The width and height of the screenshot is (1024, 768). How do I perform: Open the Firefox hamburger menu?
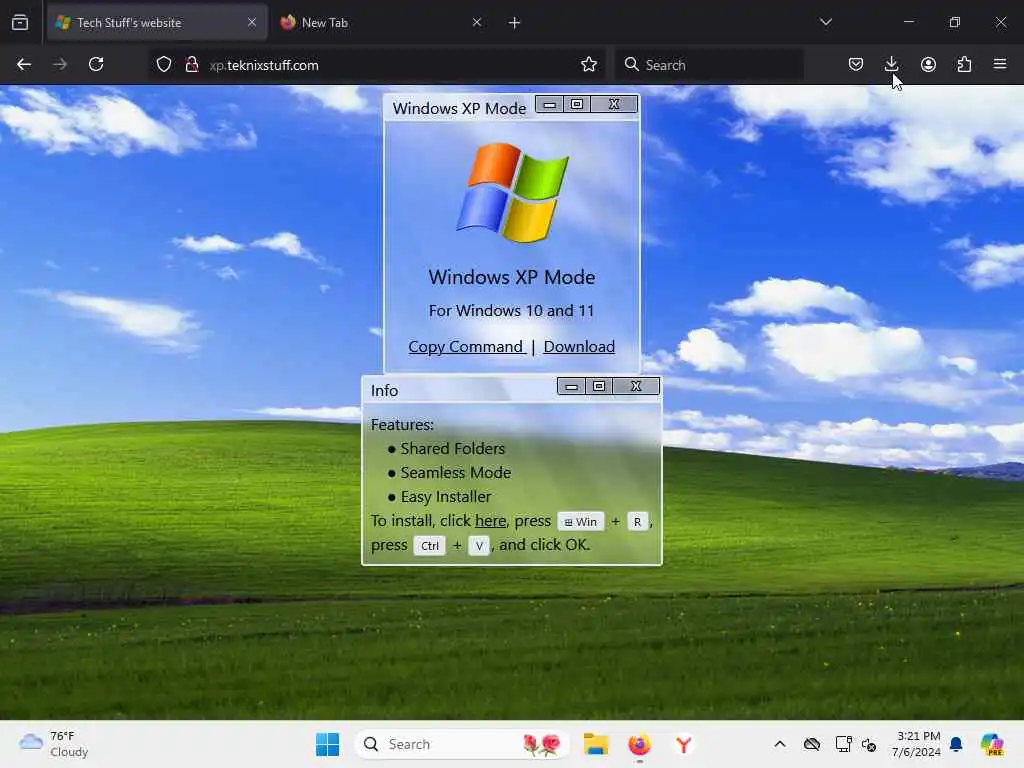1000,64
